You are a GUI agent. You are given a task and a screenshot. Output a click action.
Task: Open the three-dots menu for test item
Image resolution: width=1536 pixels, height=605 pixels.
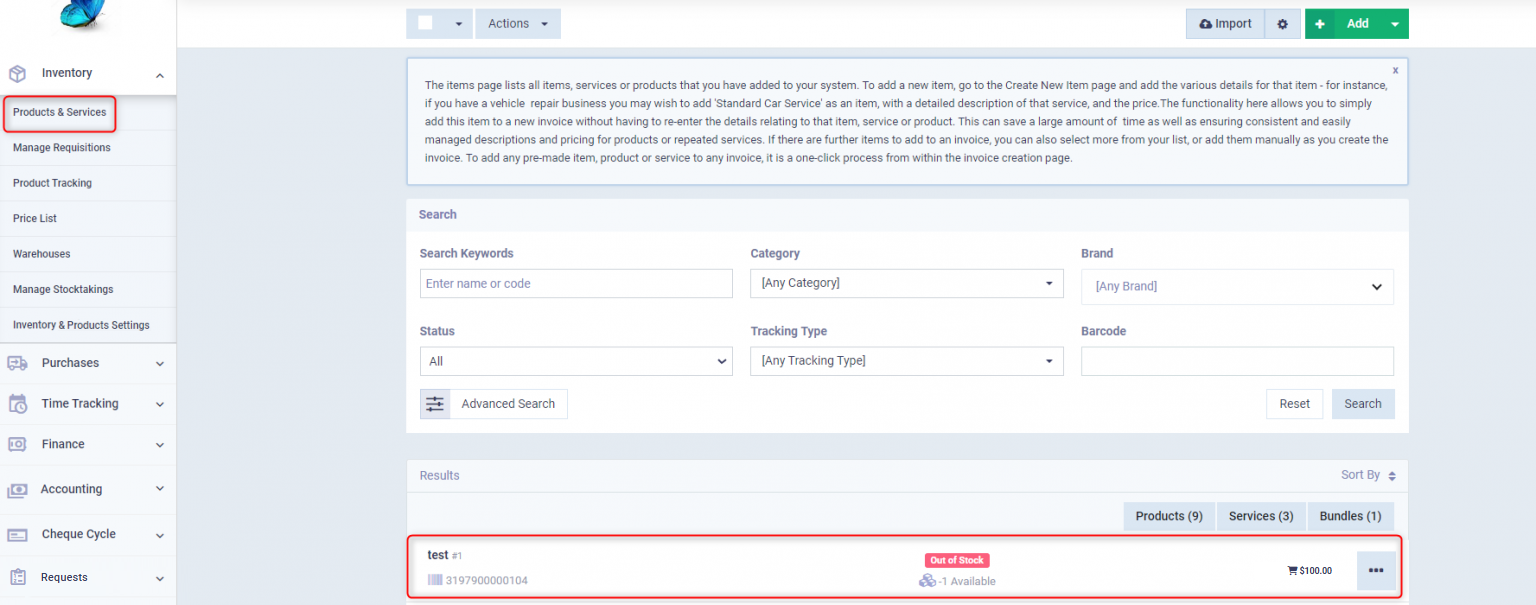point(1375,570)
